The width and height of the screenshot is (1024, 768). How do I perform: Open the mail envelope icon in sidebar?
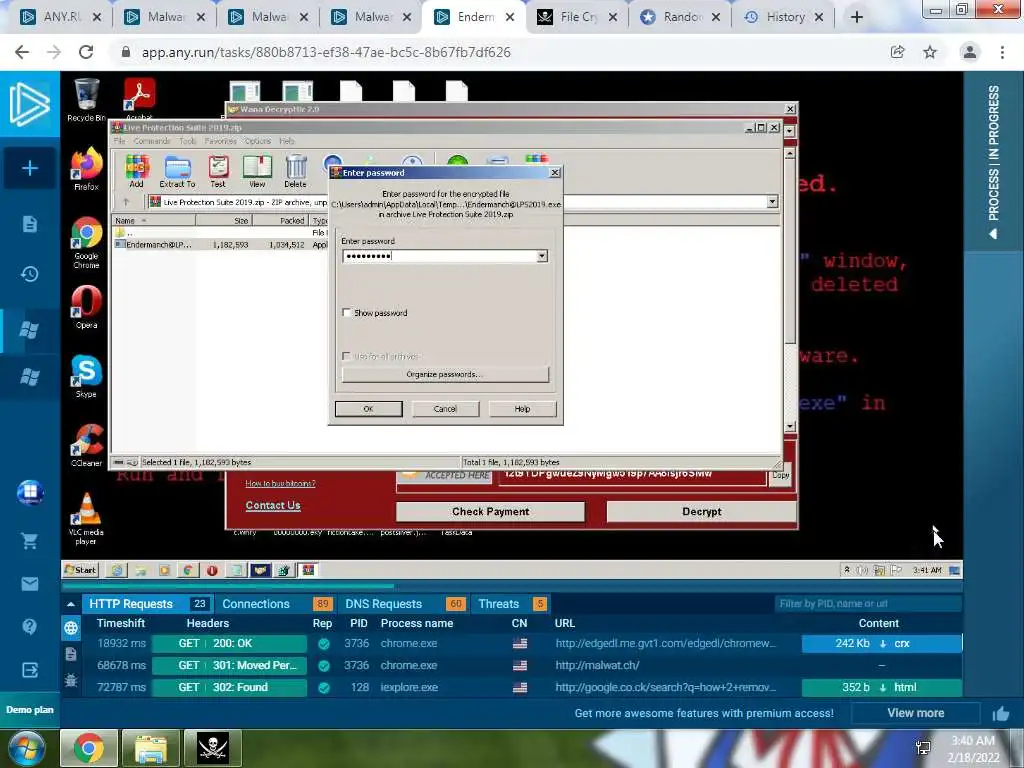pyautogui.click(x=29, y=584)
